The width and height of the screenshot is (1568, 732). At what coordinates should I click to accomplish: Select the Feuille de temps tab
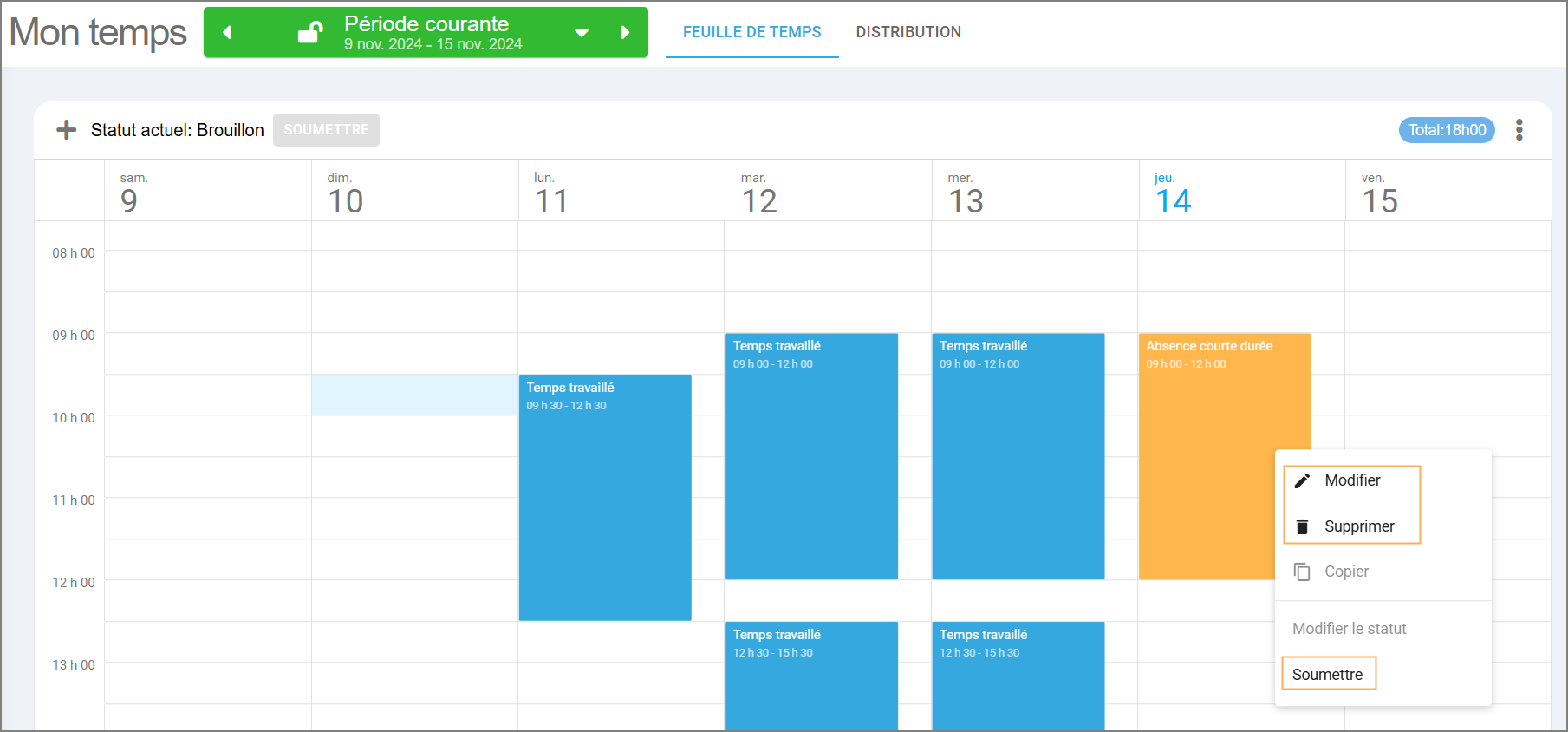751,32
